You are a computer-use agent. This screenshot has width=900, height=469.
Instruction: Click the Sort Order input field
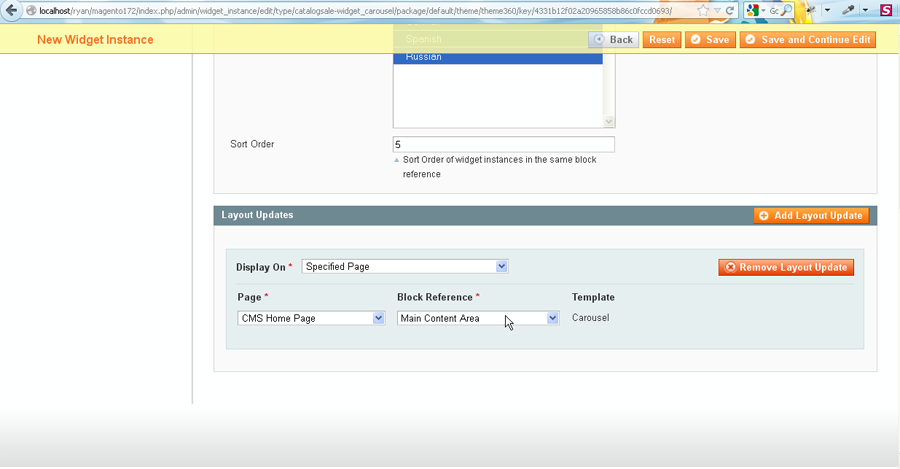(x=503, y=144)
